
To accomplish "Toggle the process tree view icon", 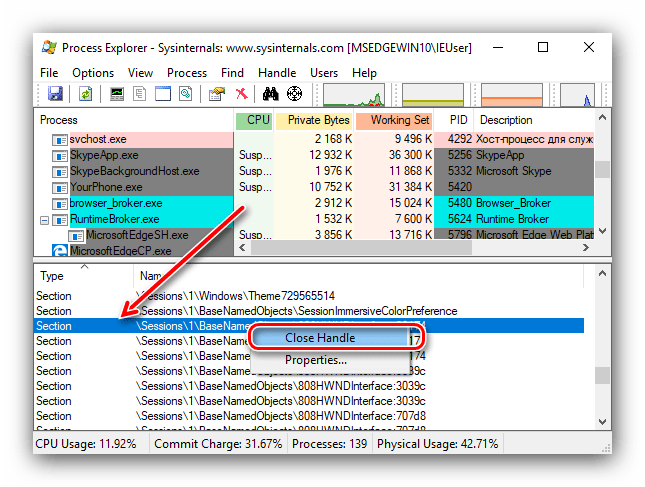I will [140, 94].
